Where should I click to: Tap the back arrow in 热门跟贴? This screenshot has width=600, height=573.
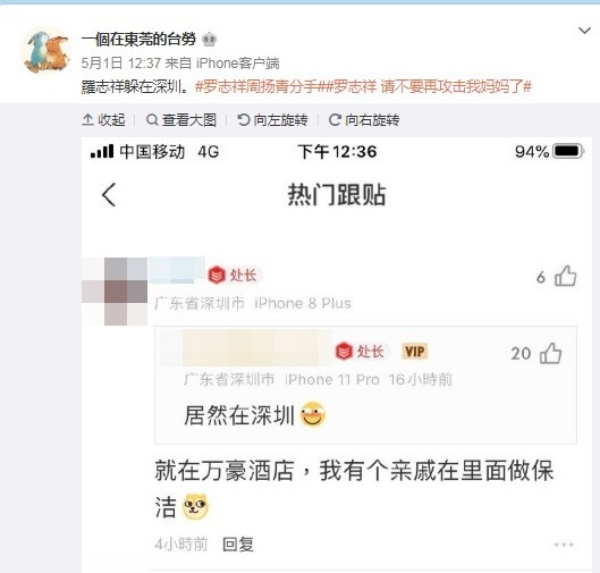point(109,195)
